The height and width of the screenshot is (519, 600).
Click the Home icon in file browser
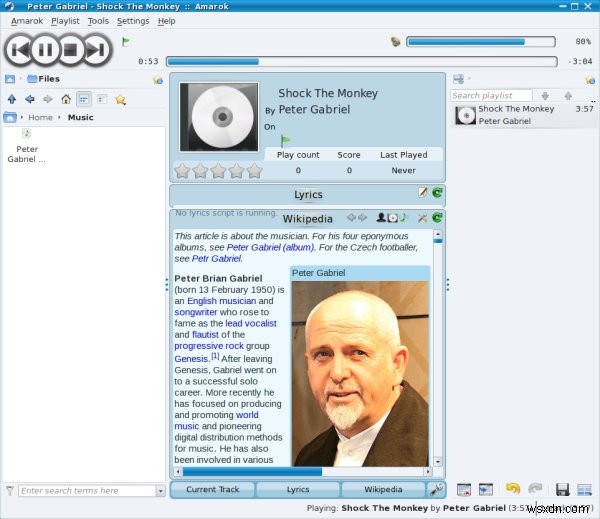[x=65, y=99]
